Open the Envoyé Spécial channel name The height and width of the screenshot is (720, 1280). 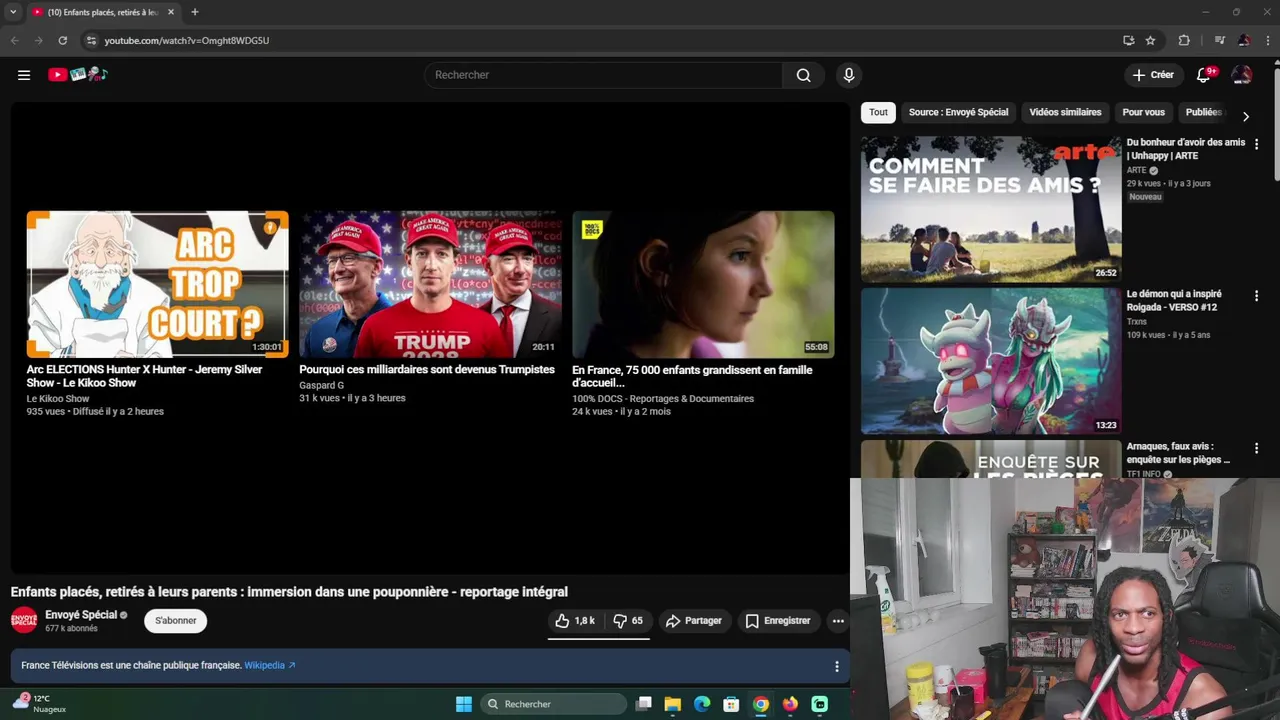[x=81, y=615]
